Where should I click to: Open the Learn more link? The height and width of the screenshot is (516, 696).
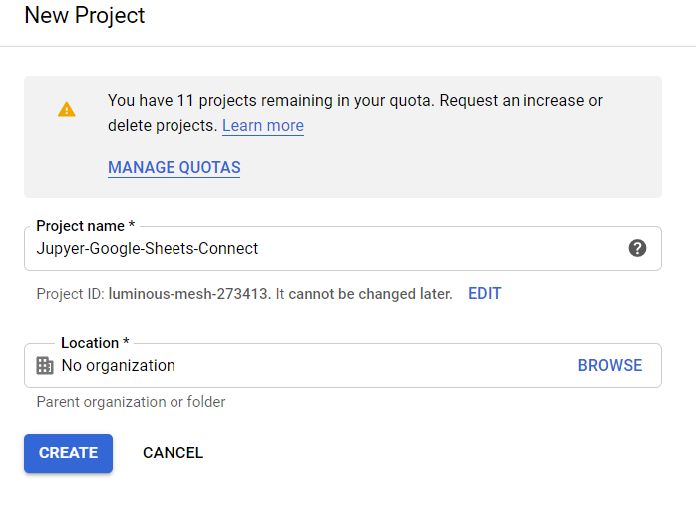263,126
